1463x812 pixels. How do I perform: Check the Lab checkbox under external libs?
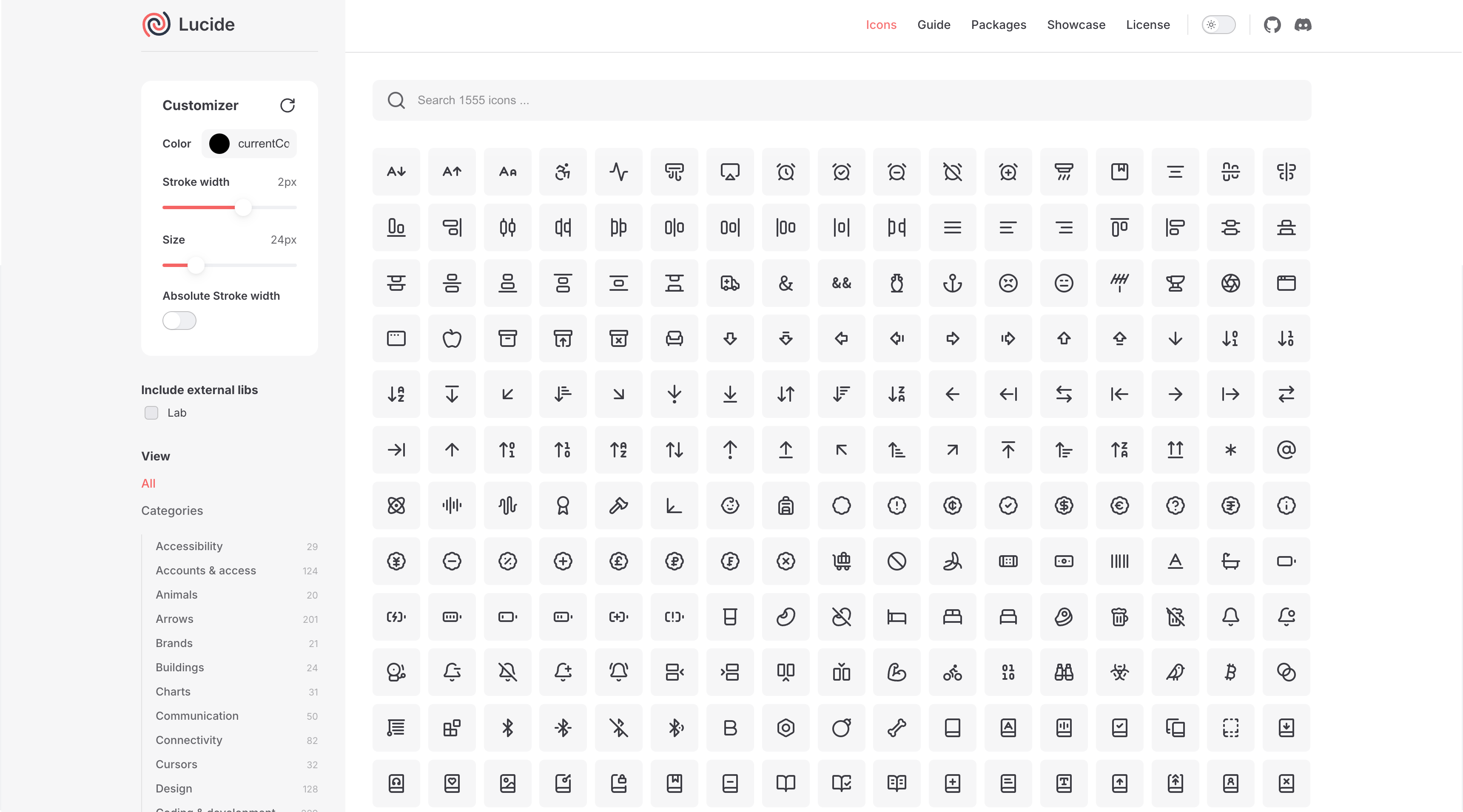(151, 413)
